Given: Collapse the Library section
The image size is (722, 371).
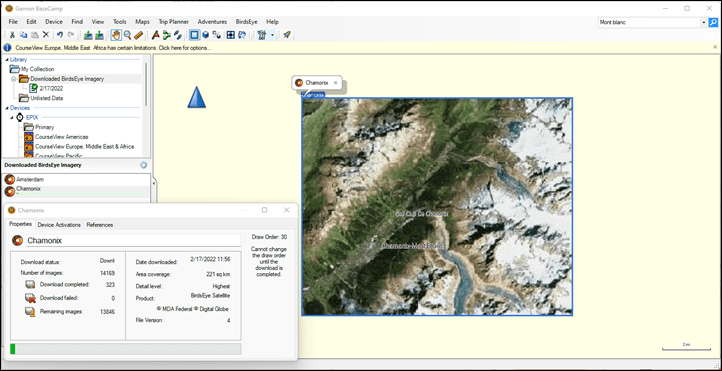Looking at the screenshot, I should pos(6,59).
